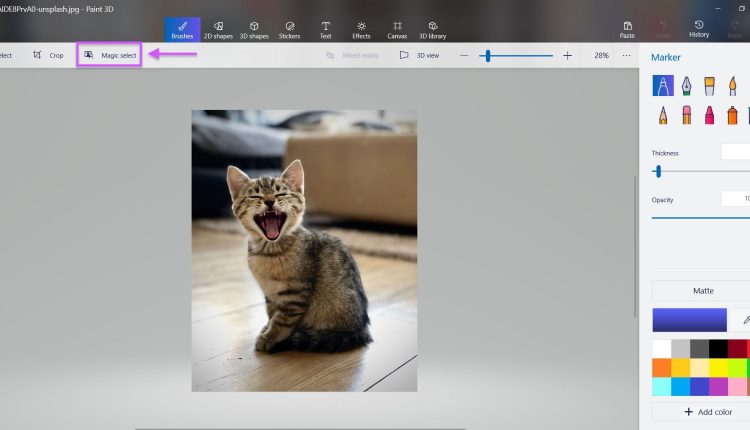This screenshot has width=750, height=430.
Task: Open the Stickers tab
Action: click(x=290, y=29)
